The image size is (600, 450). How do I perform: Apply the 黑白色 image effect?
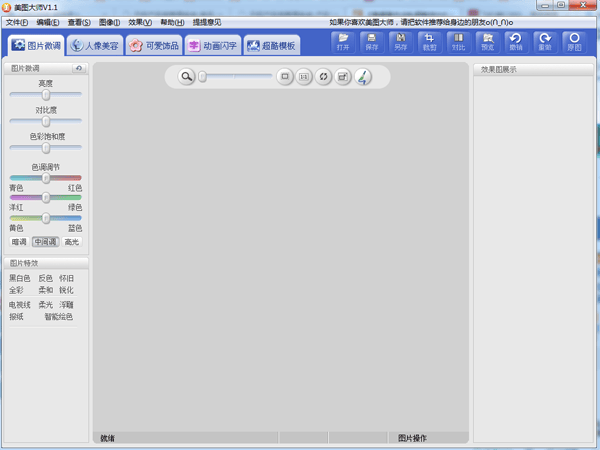coord(20,279)
